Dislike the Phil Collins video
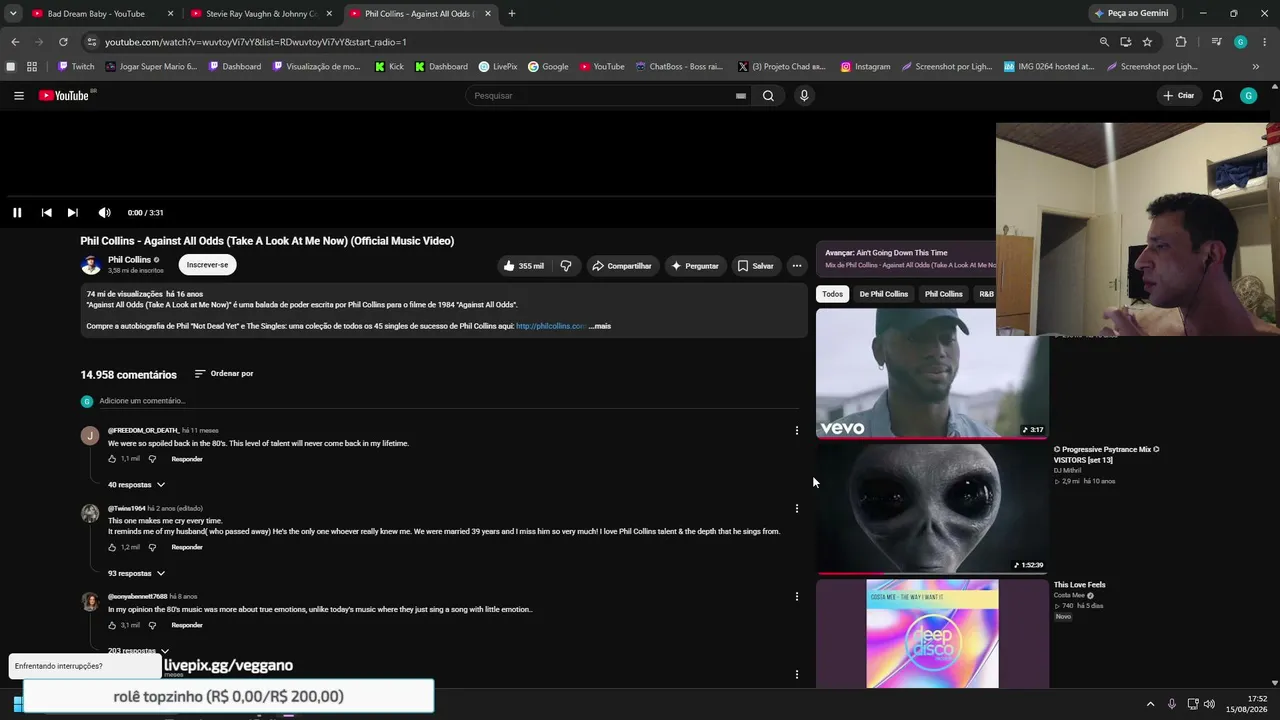Viewport: 1280px width, 720px height. 566,266
